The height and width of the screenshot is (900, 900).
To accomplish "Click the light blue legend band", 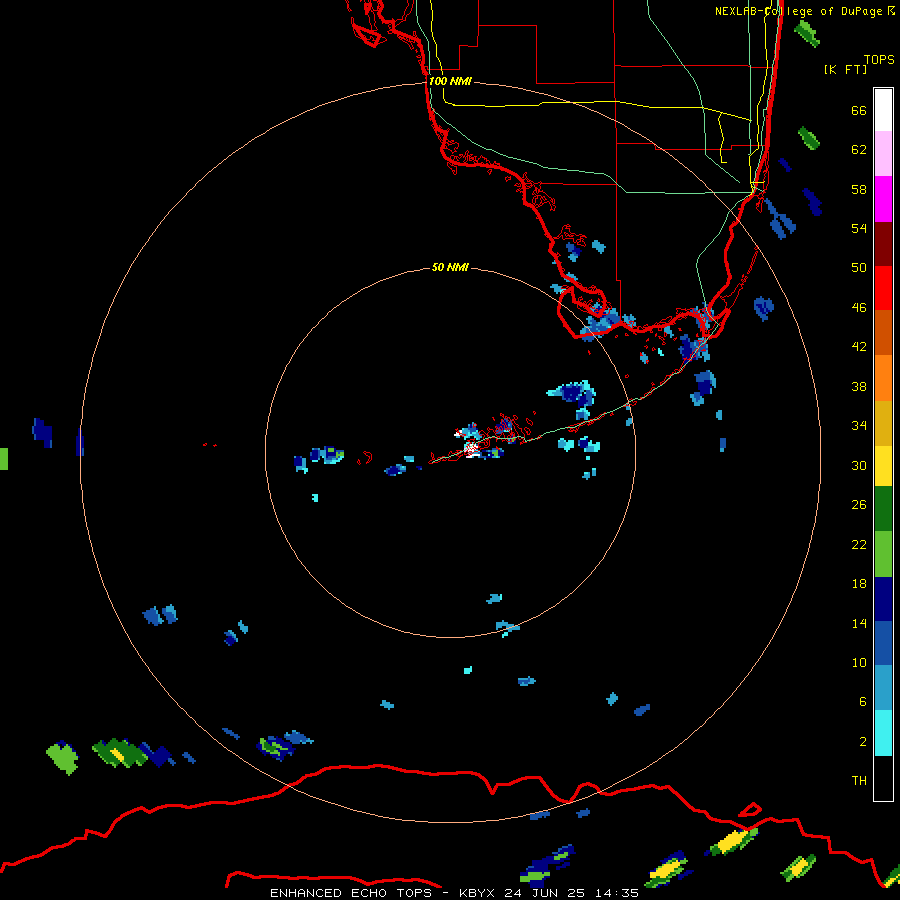I will 883,688.
